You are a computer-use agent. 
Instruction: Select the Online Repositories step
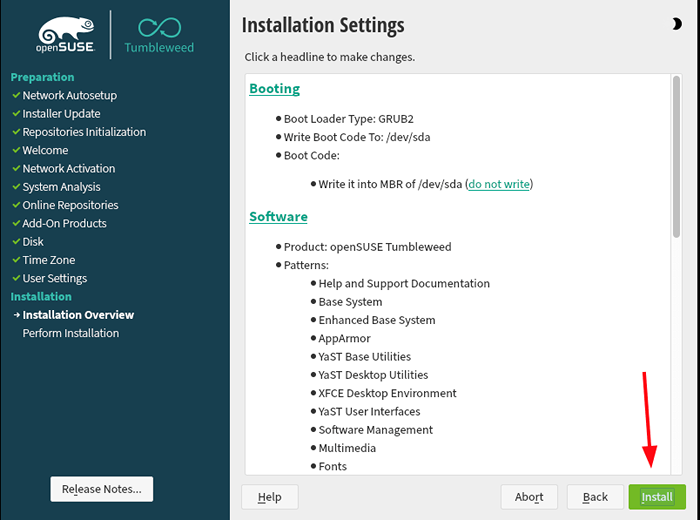[70, 205]
